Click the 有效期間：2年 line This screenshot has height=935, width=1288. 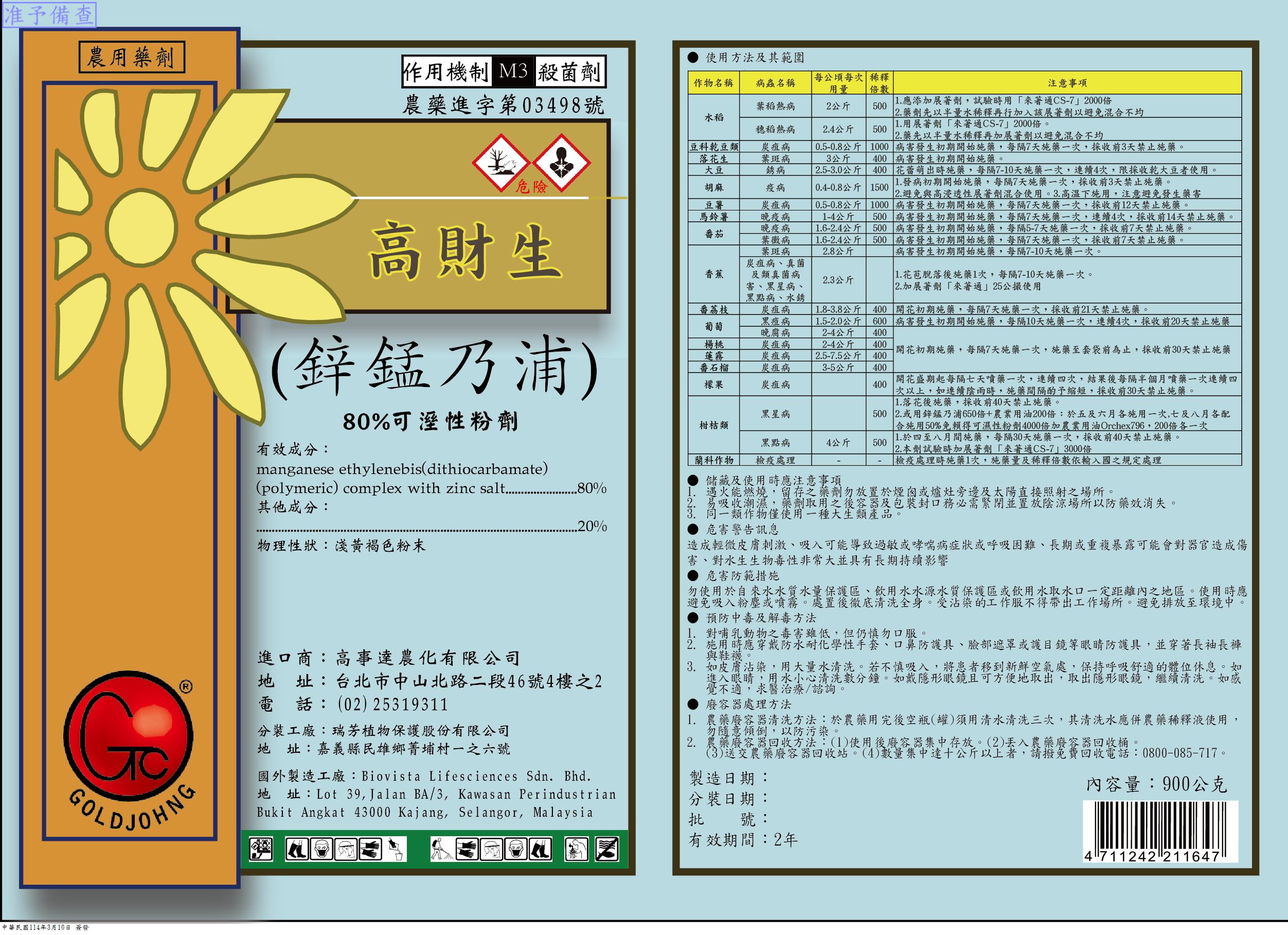(x=743, y=840)
